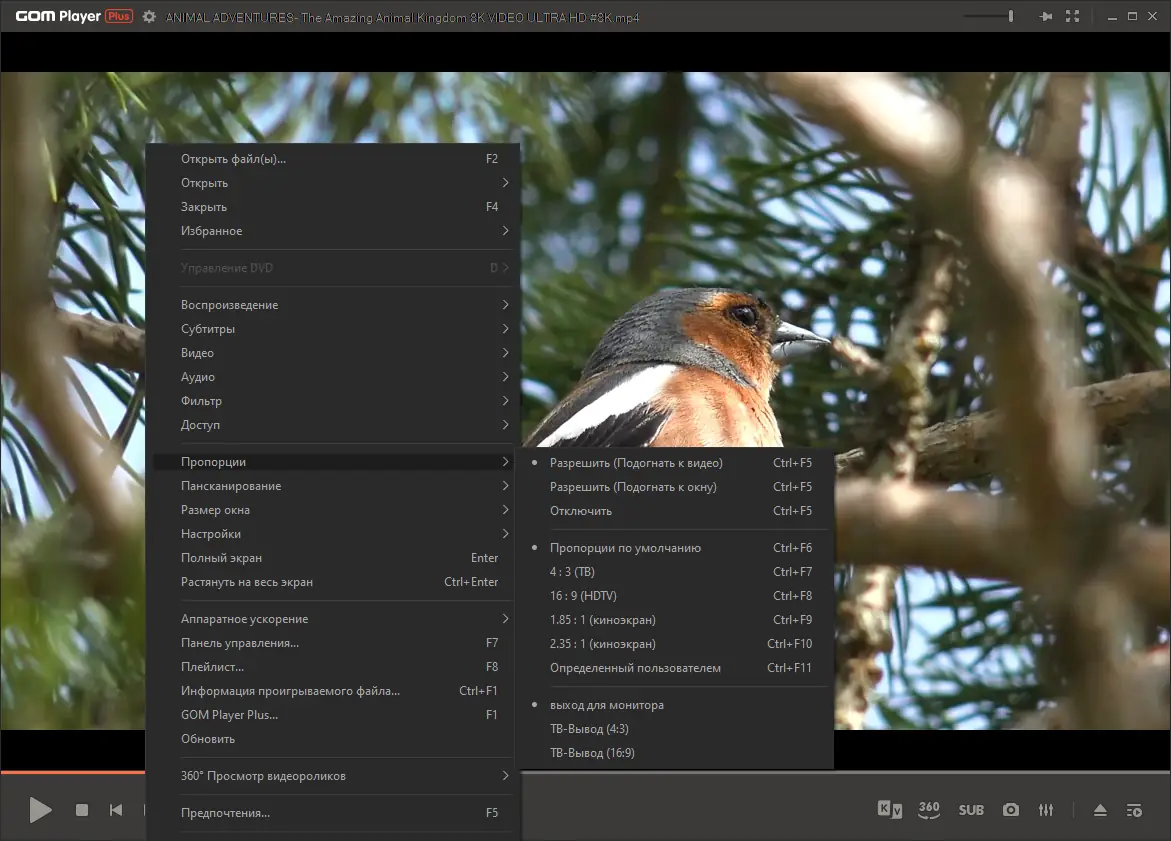
Task: Take a screenshot with the camera icon
Action: [x=1011, y=810]
